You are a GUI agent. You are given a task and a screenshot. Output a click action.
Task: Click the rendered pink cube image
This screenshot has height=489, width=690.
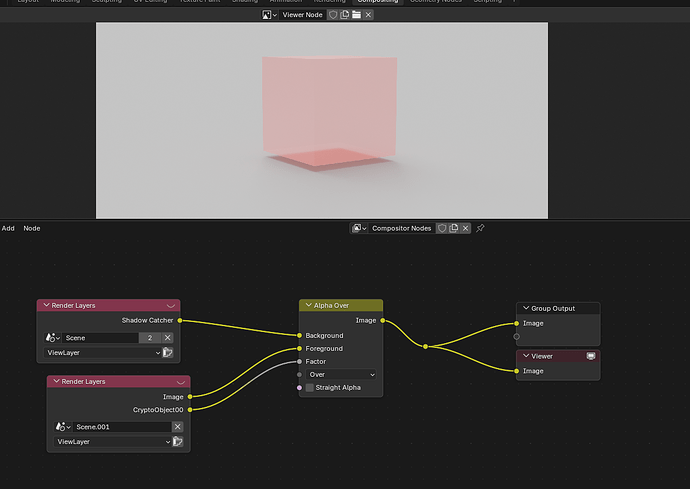(329, 112)
